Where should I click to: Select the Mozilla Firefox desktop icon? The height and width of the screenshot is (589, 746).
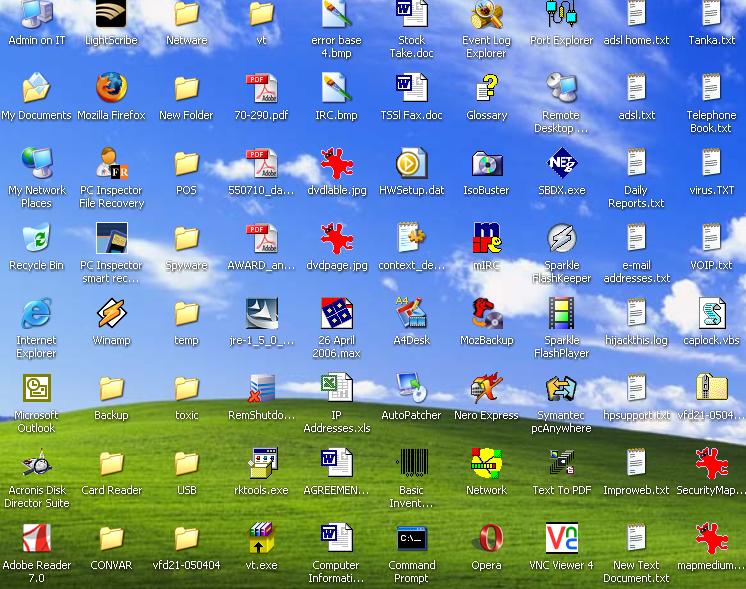[x=111, y=89]
